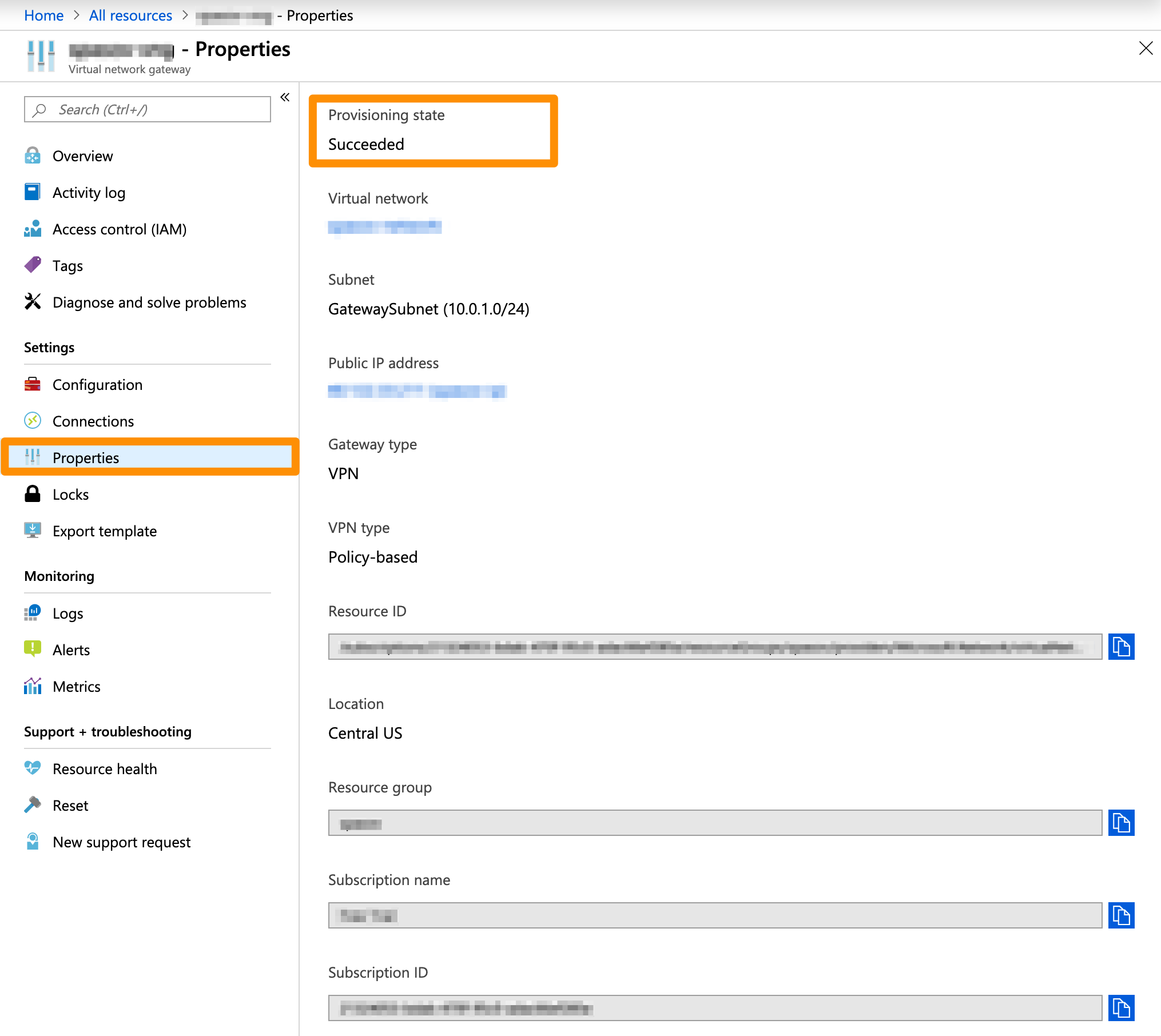Screen dimensions: 1161x1036
Task: Copy the Subscription ID
Action: [x=1122, y=1008]
